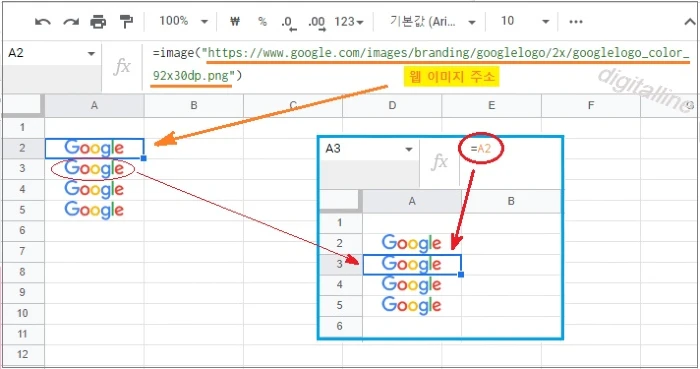This screenshot has height=369, width=700.
Task: Click cell A4 Google logo in main sheet
Action: (94, 190)
